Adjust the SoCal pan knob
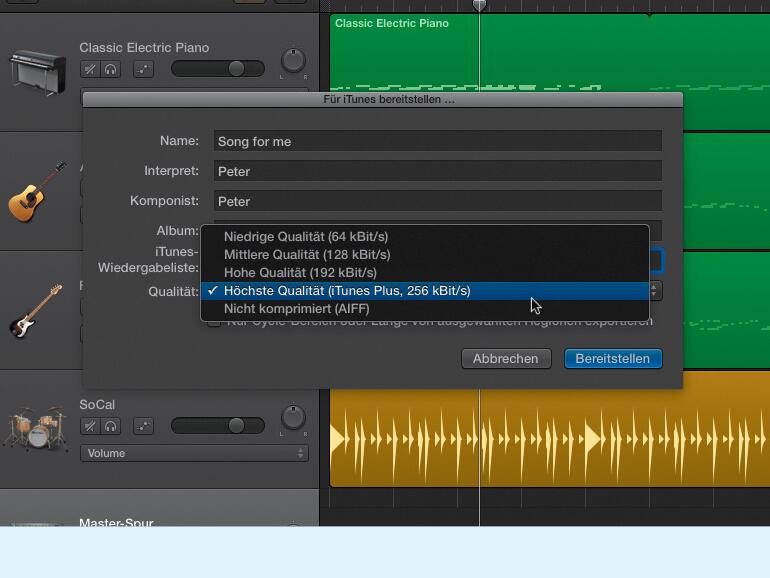This screenshot has height=578, width=770. coord(293,417)
